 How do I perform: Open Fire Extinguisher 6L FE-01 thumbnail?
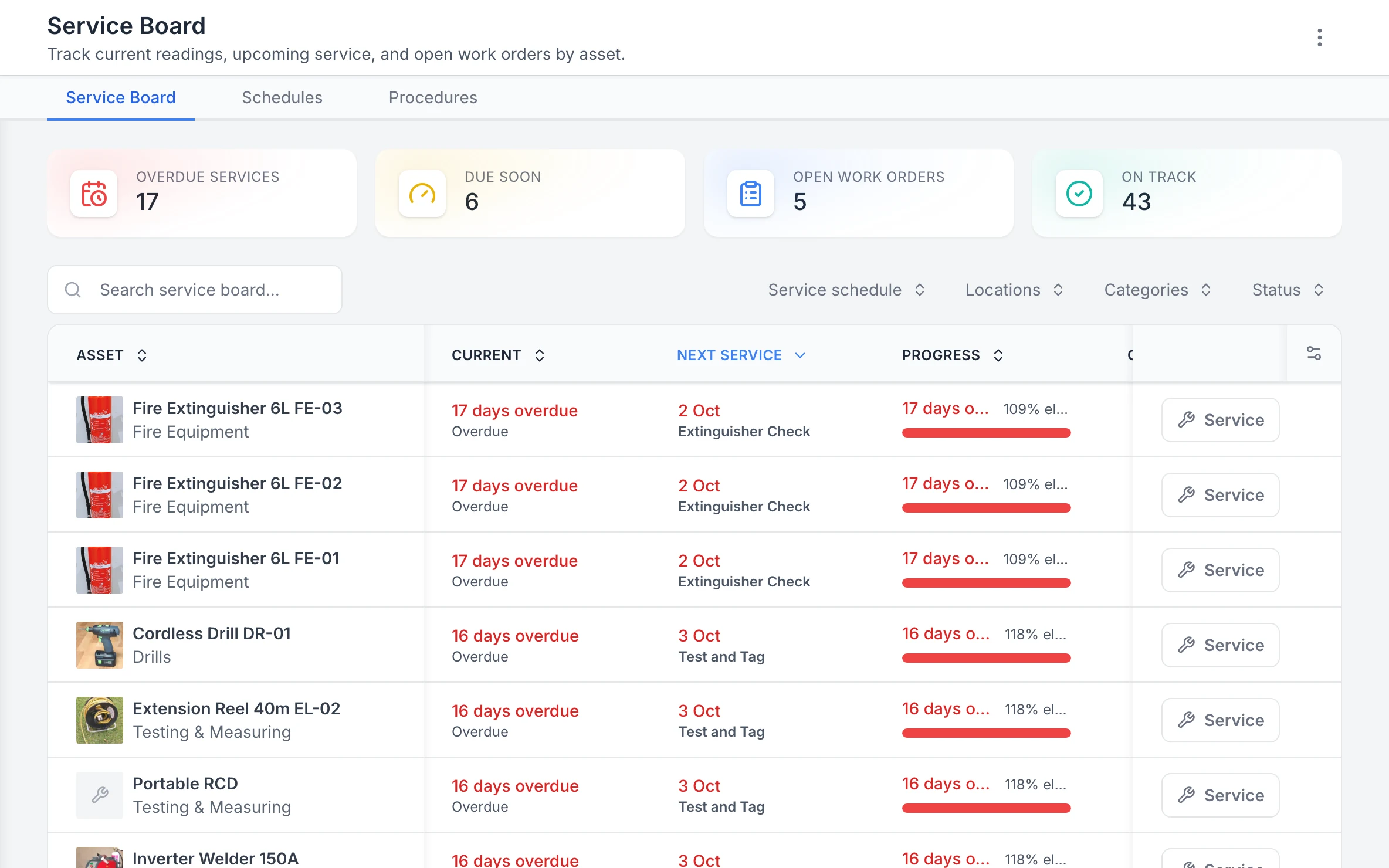click(x=100, y=570)
